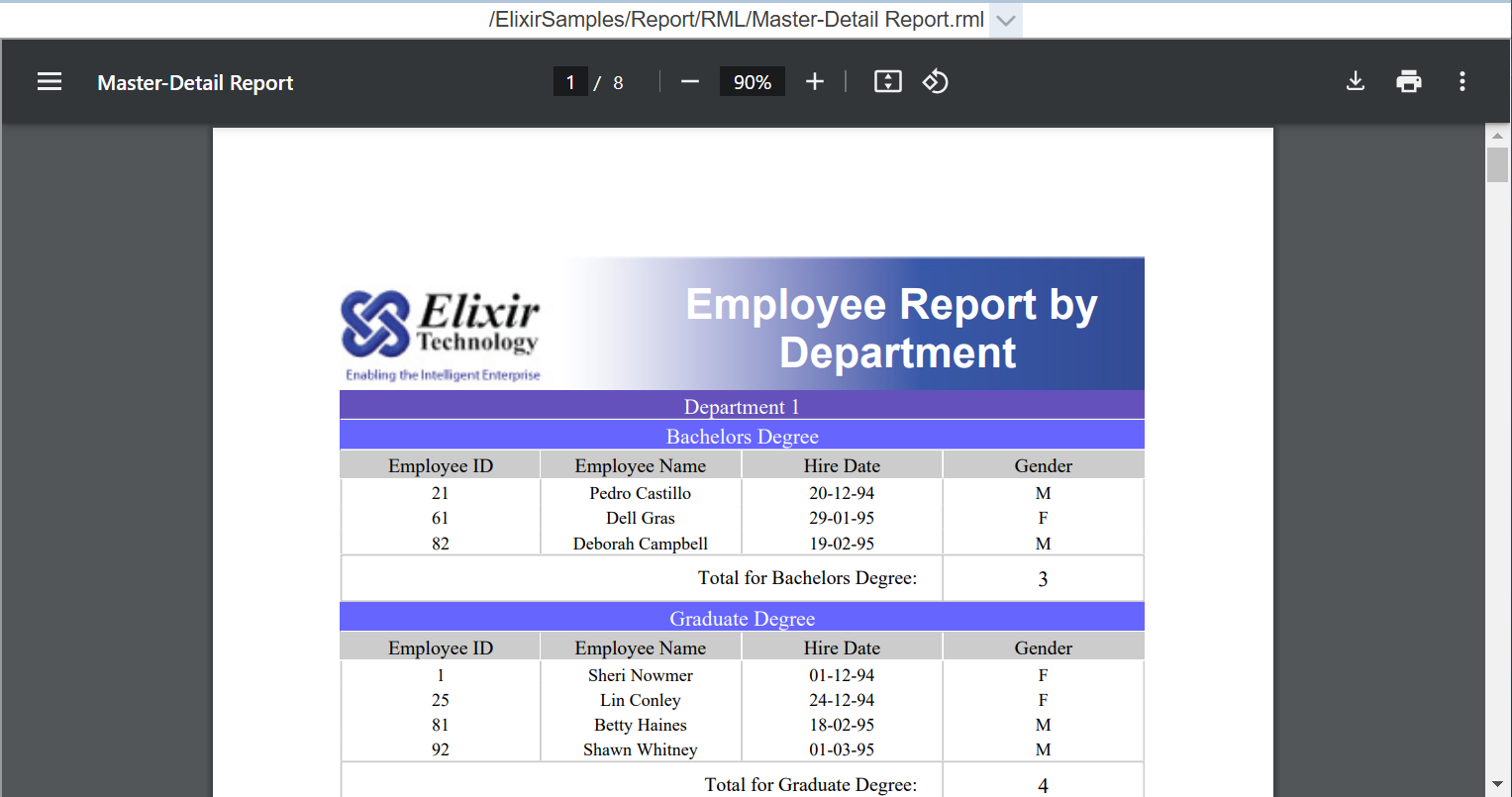Click the Elixir Technology logo
Image resolution: width=1512 pixels, height=797 pixels.
coord(441,334)
